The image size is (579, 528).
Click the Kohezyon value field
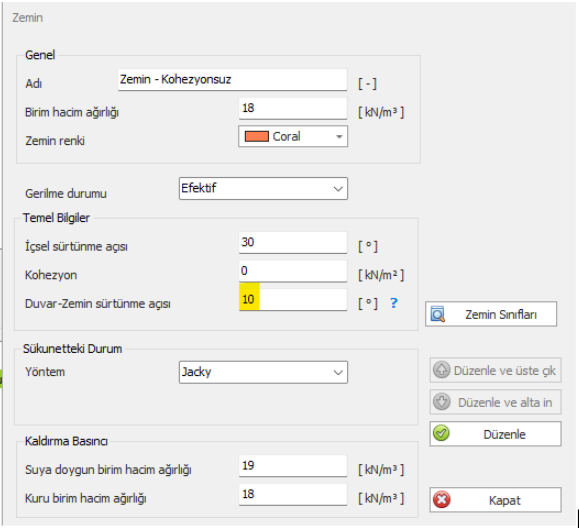click(293, 271)
